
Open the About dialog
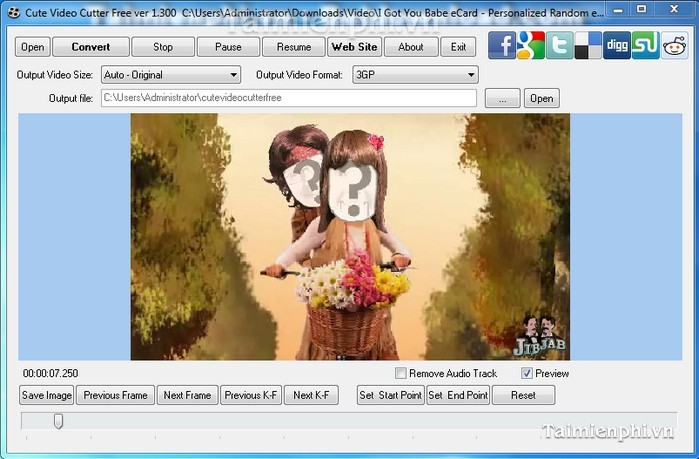411,47
